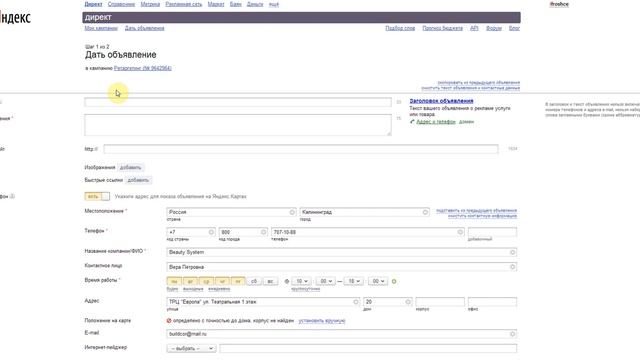This screenshot has width=640, height=360.
Task: Toggle Tuesday (вт) working day
Action: click(x=190, y=282)
